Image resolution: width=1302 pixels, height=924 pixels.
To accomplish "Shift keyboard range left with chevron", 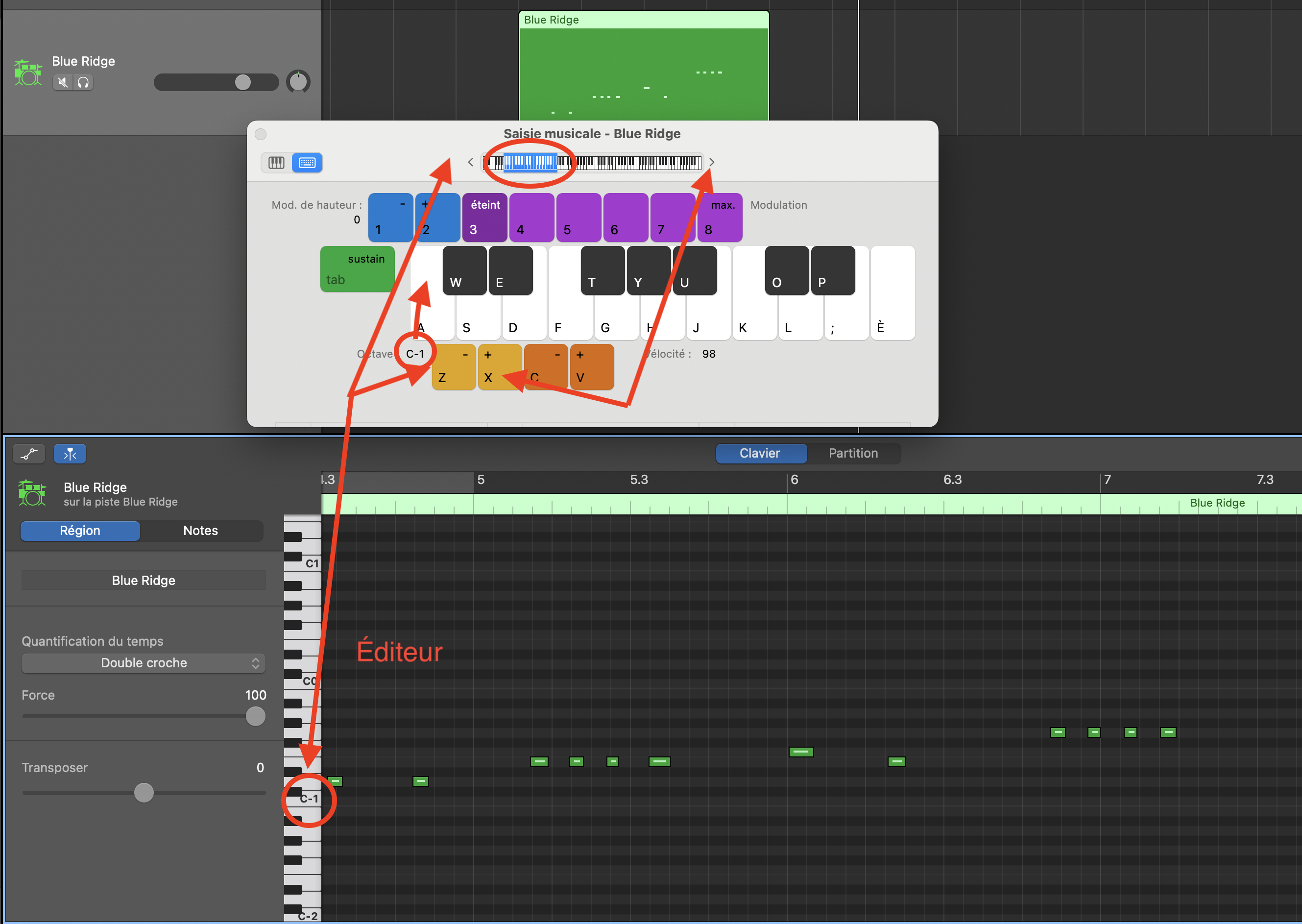I will click(x=470, y=162).
